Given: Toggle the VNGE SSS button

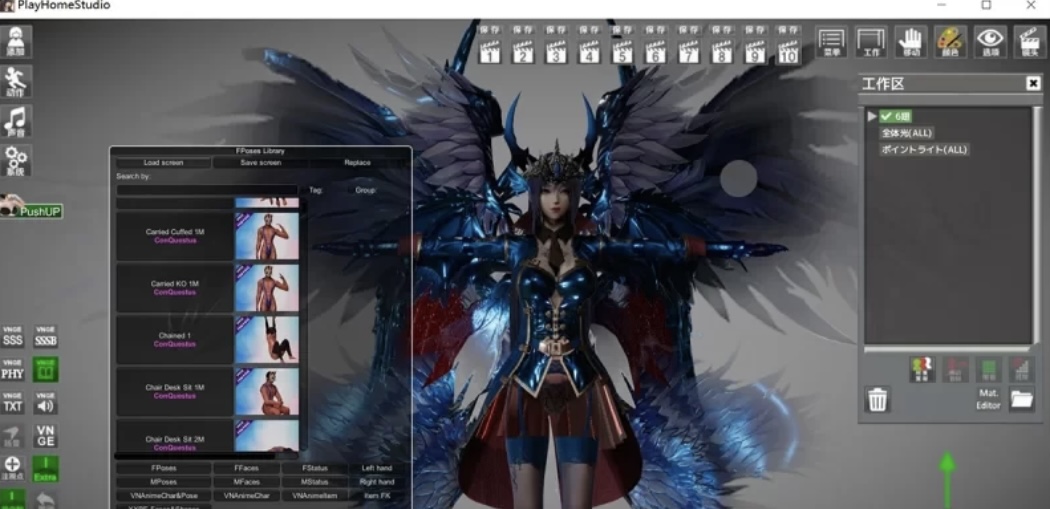Looking at the screenshot, I should click(13, 337).
